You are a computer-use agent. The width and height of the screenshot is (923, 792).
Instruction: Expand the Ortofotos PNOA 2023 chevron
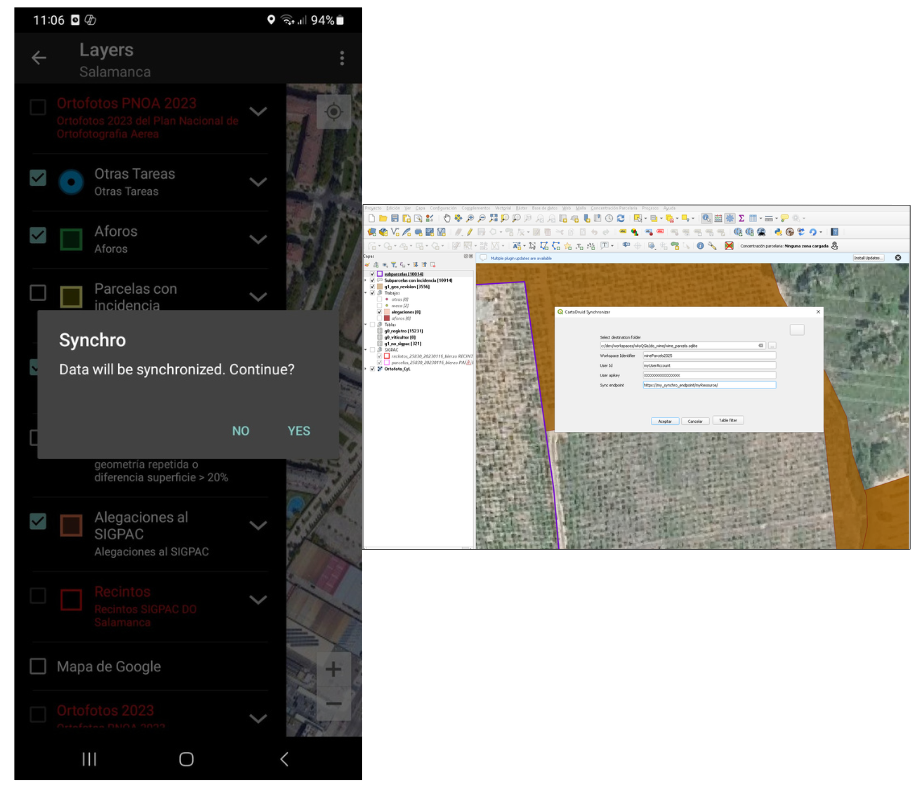pos(258,111)
